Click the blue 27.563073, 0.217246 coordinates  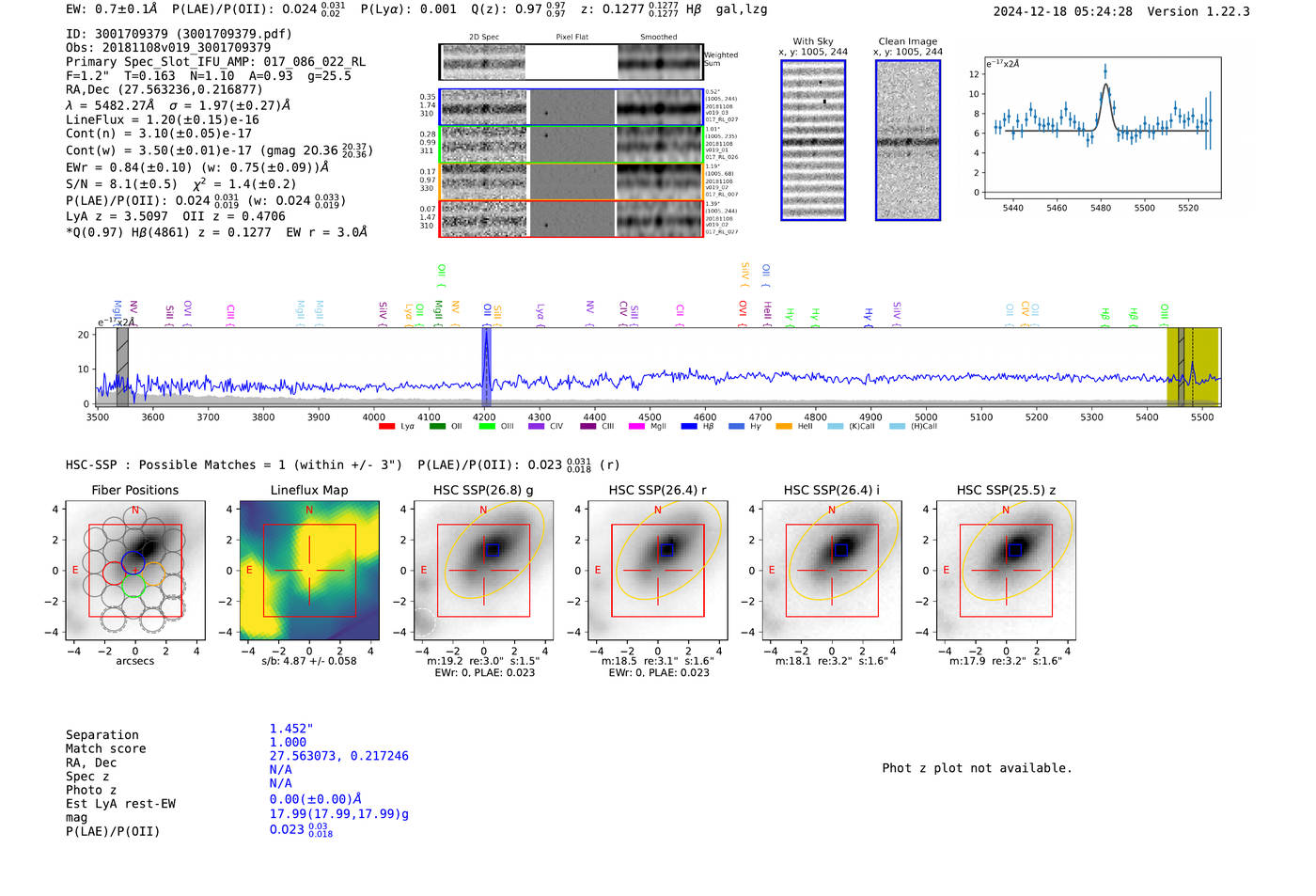[x=339, y=756]
